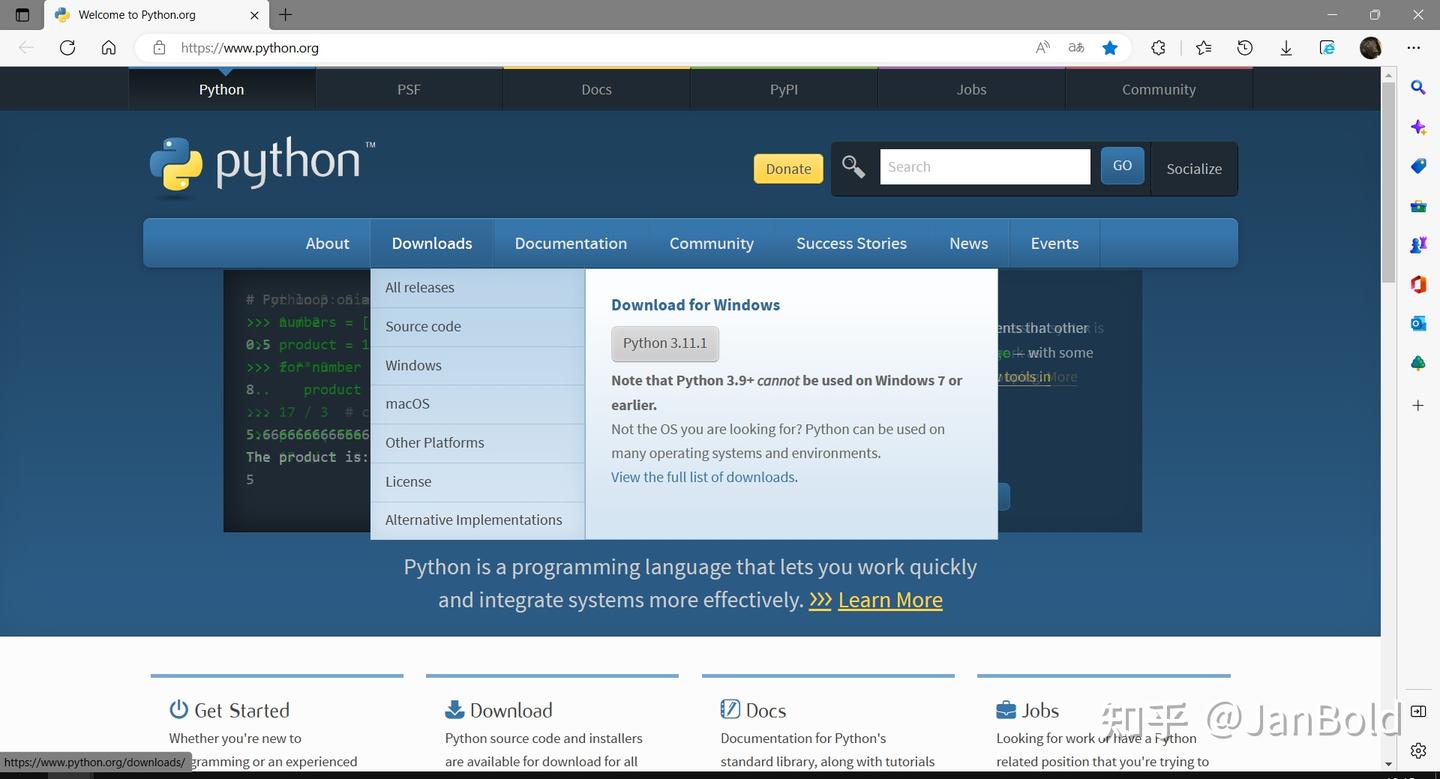Open the translate icon in address bar
Image resolution: width=1440 pixels, height=779 pixels.
[1076, 47]
